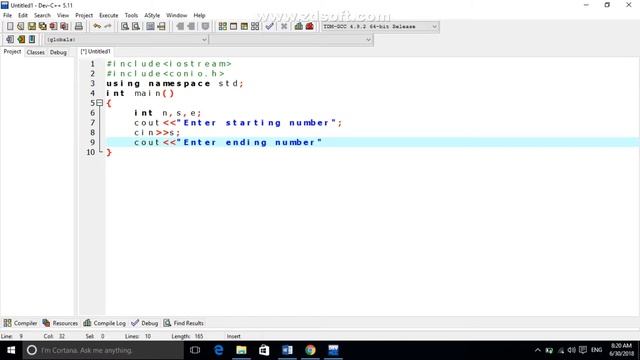Viewport: 640px width, 360px height.
Task: Click the 'int n,s,e;' declaration line
Action: click(167, 113)
